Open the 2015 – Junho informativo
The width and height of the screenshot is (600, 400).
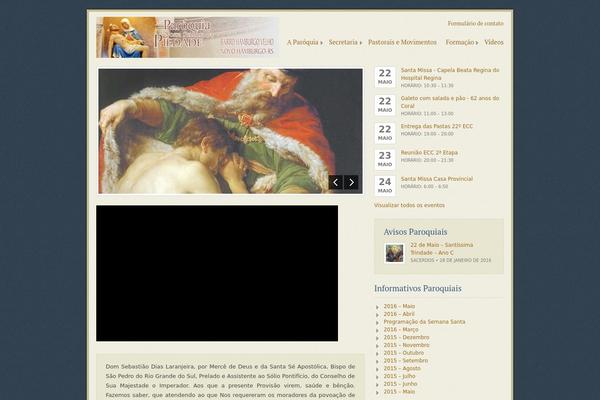400,384
